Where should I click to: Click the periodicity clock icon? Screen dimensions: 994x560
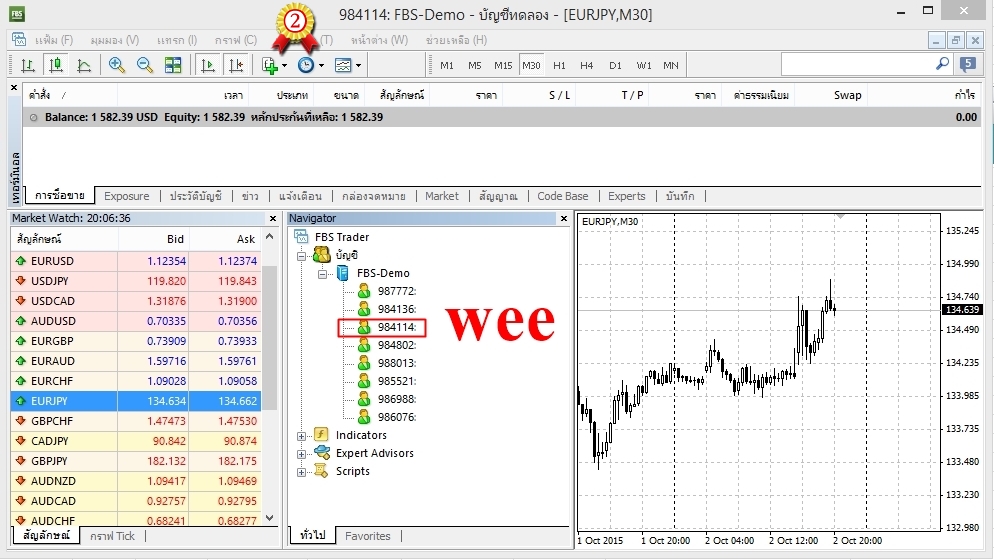306,65
